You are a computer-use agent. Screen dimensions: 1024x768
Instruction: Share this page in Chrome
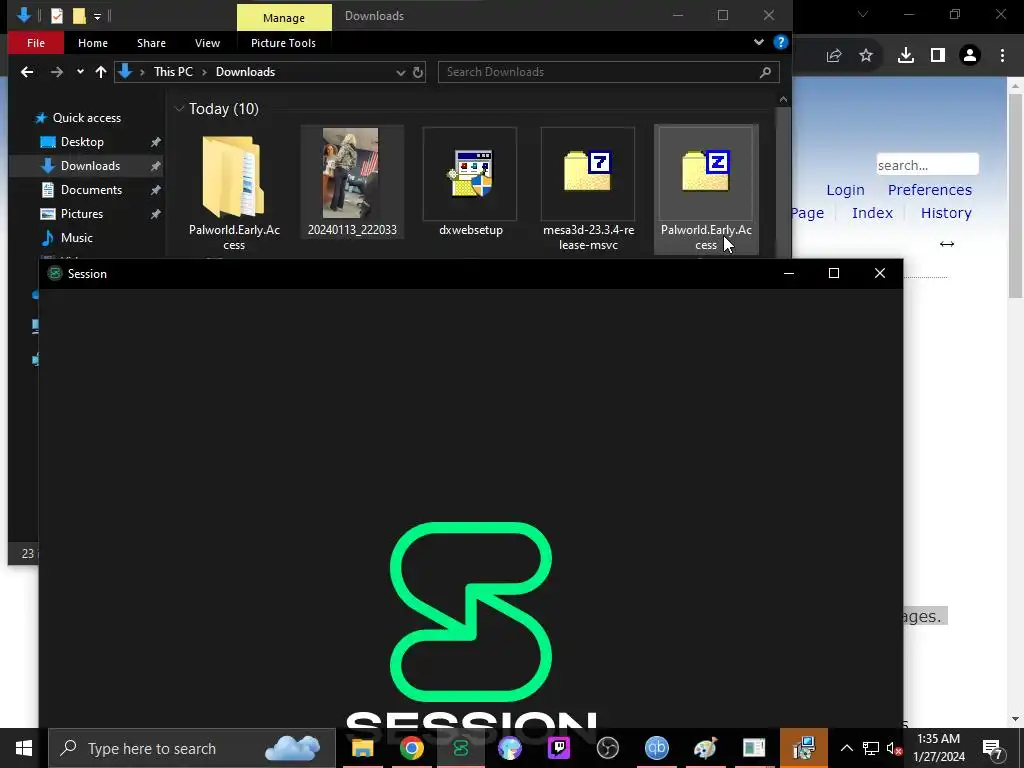coord(833,56)
